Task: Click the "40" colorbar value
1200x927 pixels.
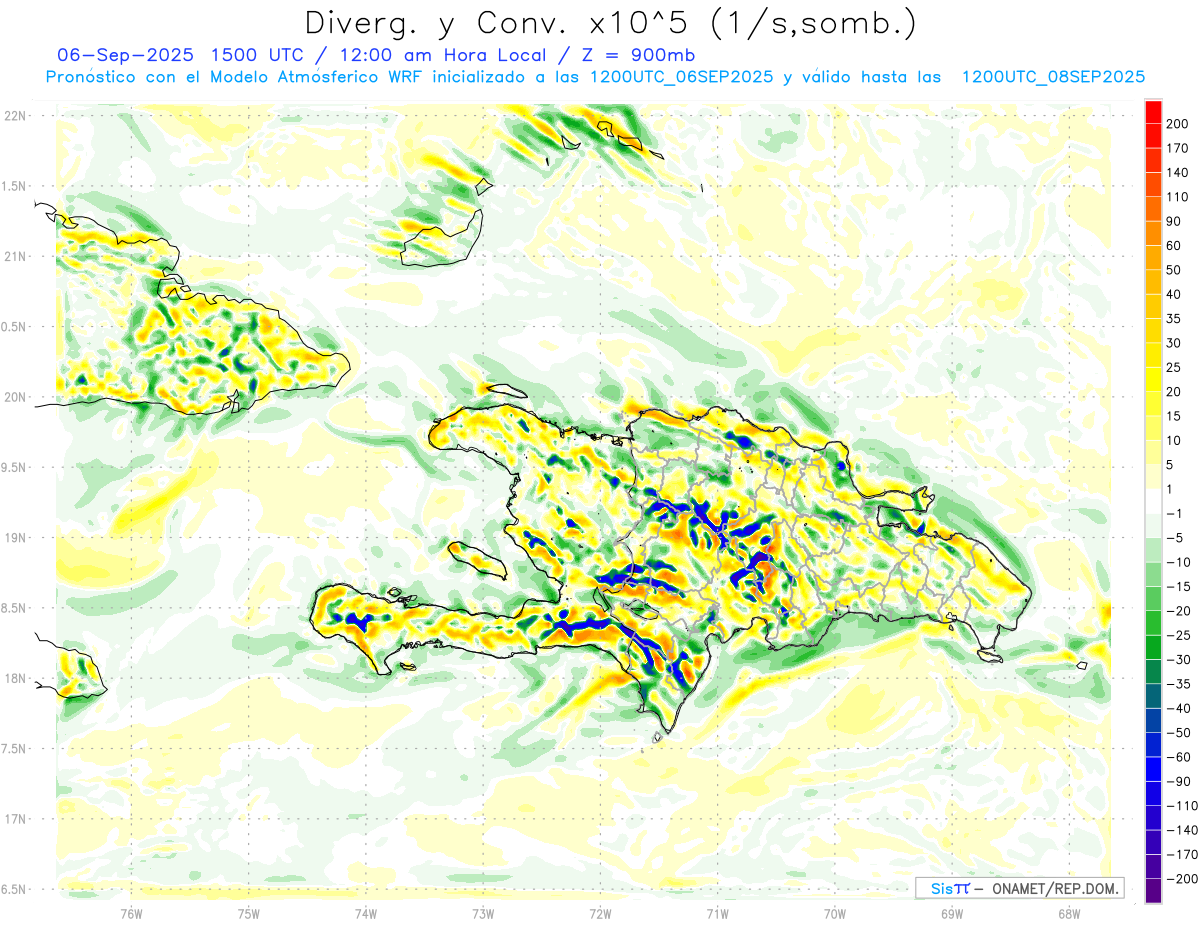Action: [1175, 295]
